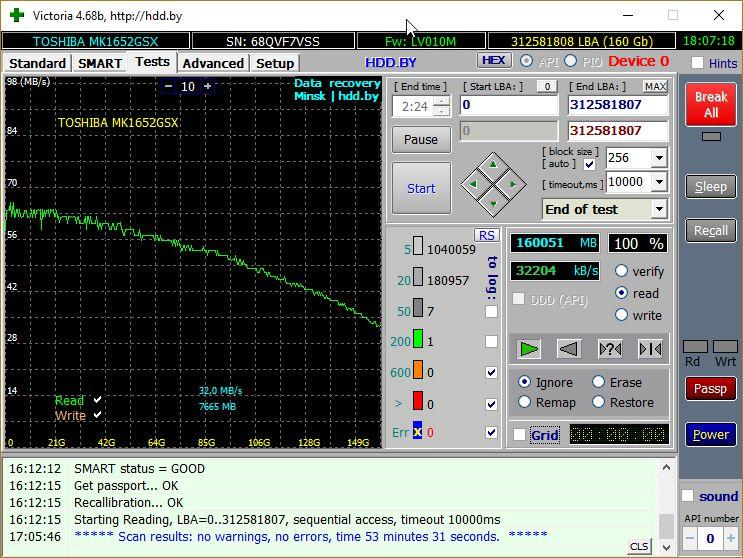This screenshot has width=743, height=558.
Task: Click the Sleep button
Action: (x=711, y=187)
